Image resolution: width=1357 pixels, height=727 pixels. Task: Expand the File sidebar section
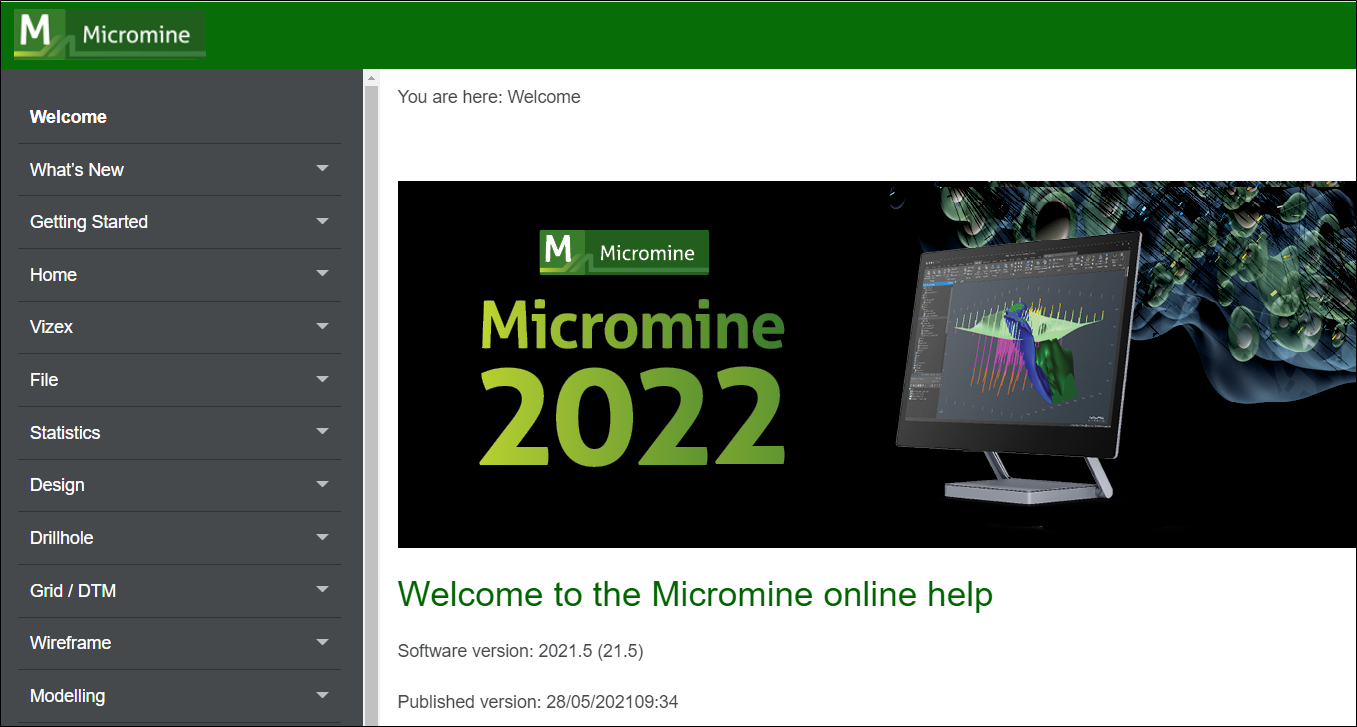322,380
